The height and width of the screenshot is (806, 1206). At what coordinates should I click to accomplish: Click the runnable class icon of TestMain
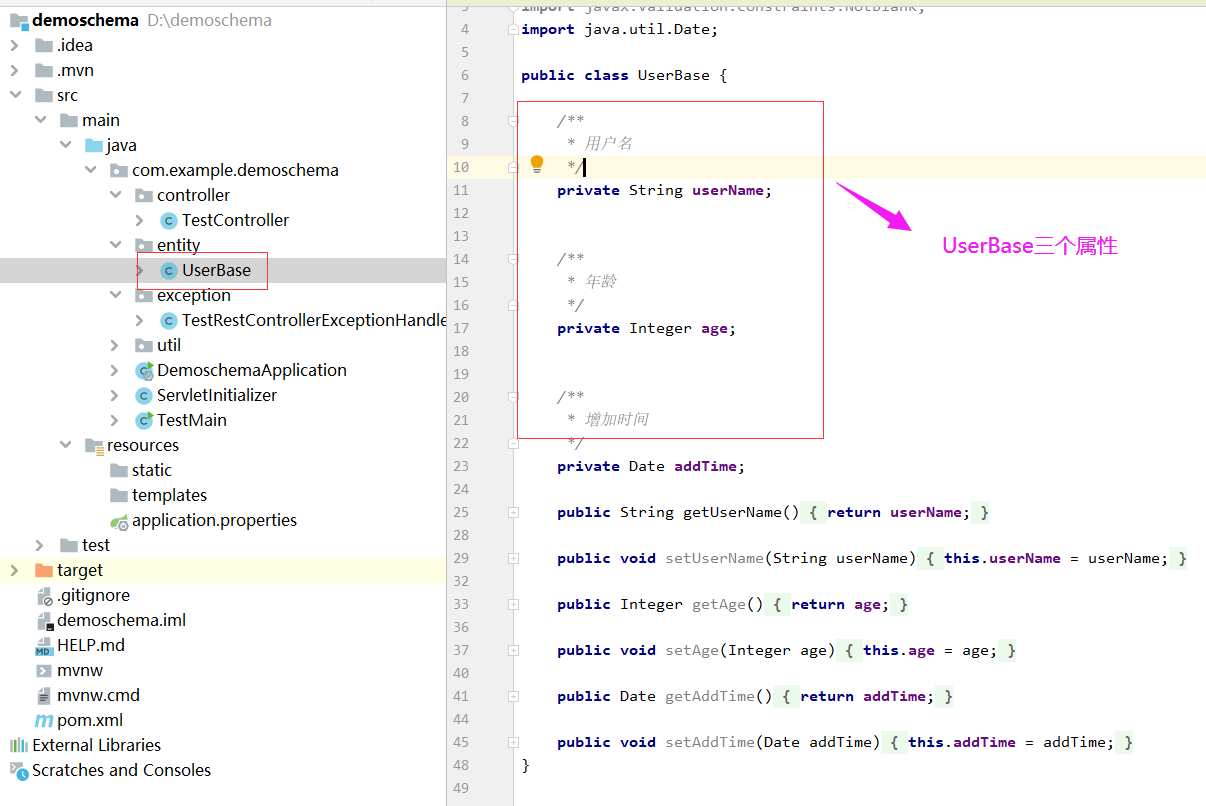(x=144, y=420)
